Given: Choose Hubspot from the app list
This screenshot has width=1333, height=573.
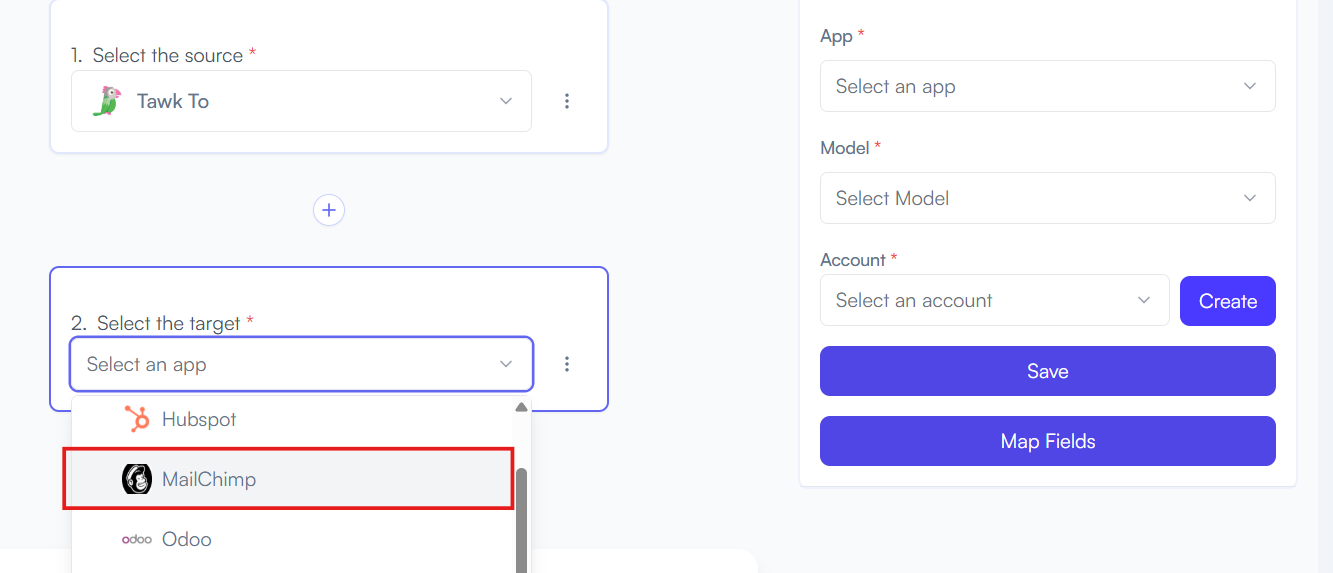Looking at the screenshot, I should click(293, 419).
